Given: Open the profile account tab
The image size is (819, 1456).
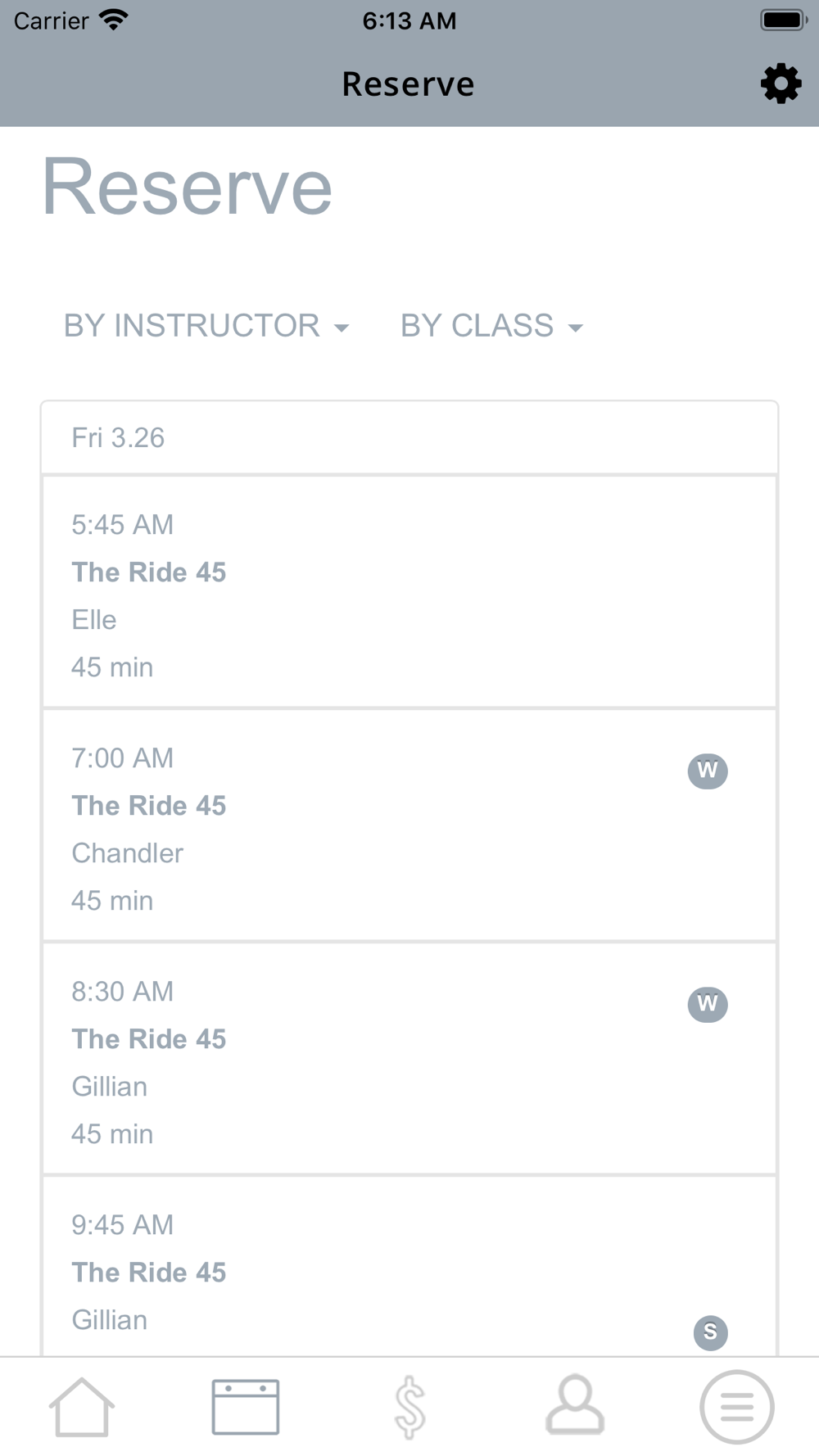Looking at the screenshot, I should (575, 1405).
